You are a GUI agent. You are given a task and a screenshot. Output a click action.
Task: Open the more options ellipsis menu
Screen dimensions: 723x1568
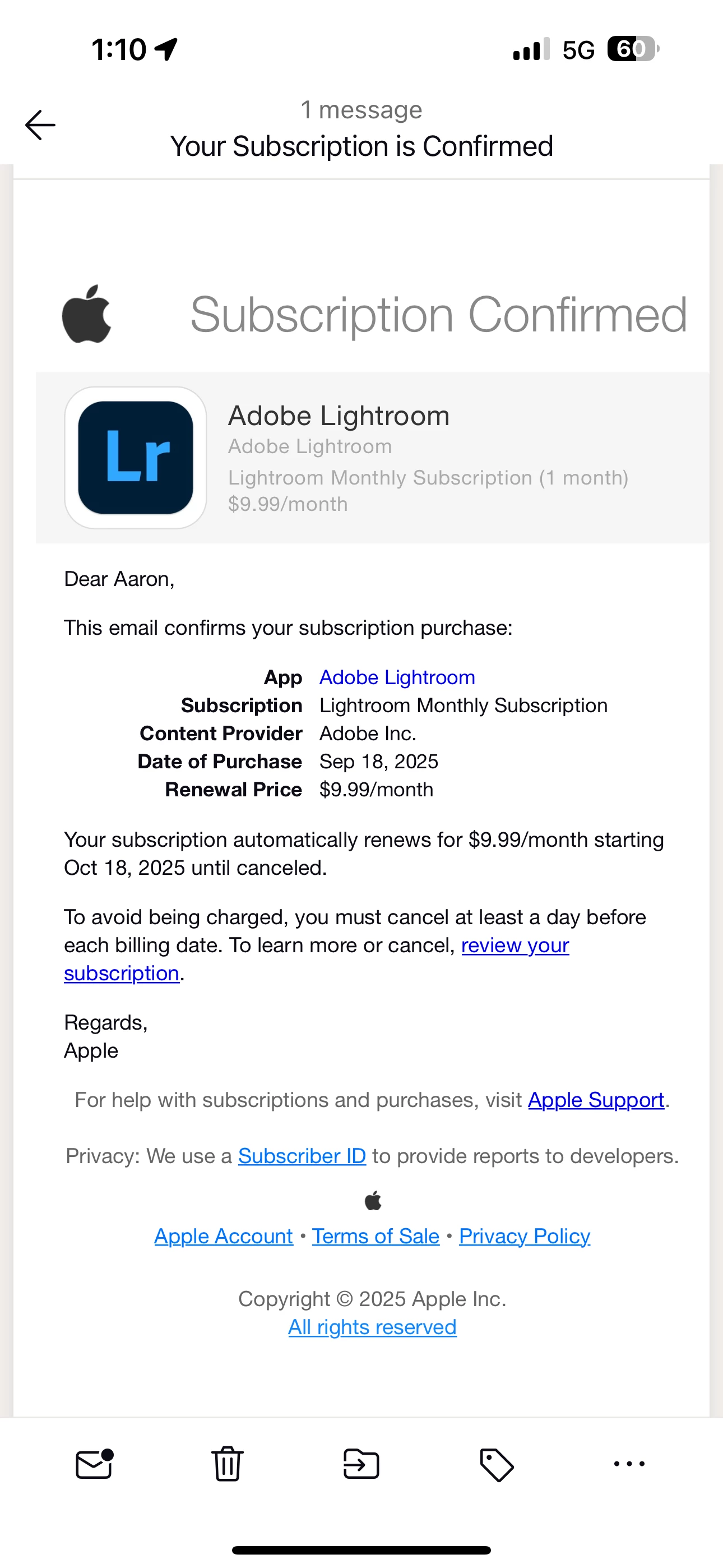click(629, 1463)
